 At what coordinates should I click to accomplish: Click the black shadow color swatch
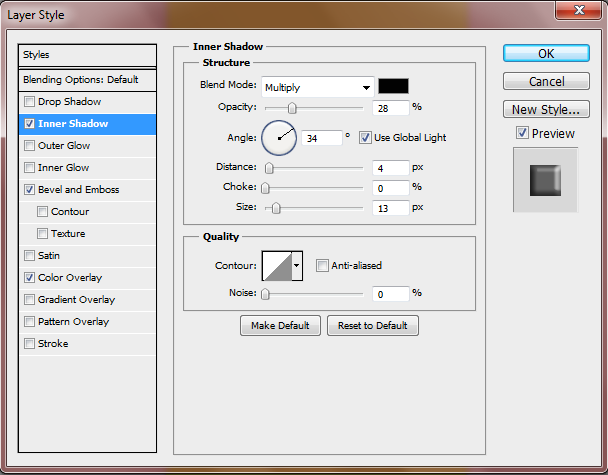[393, 86]
